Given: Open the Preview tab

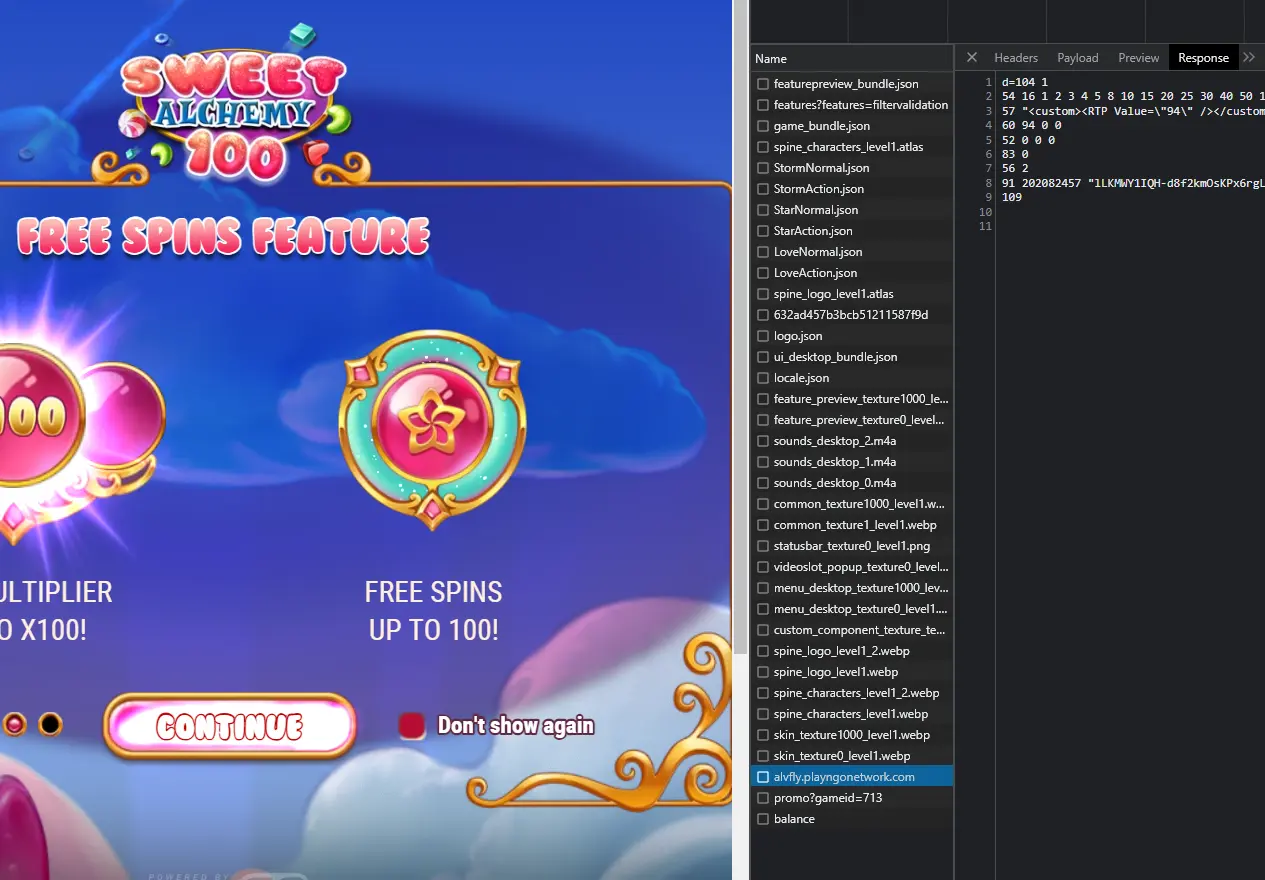Looking at the screenshot, I should 1139,58.
